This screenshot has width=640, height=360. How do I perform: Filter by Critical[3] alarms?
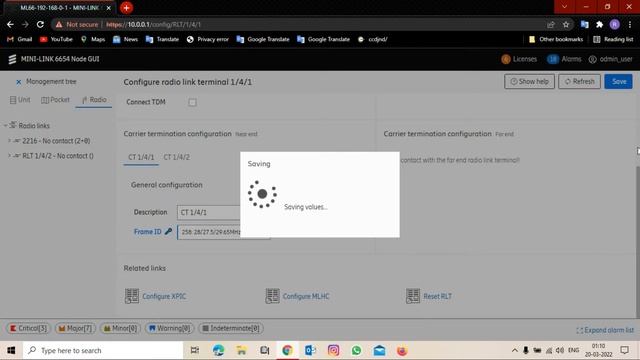coord(28,328)
